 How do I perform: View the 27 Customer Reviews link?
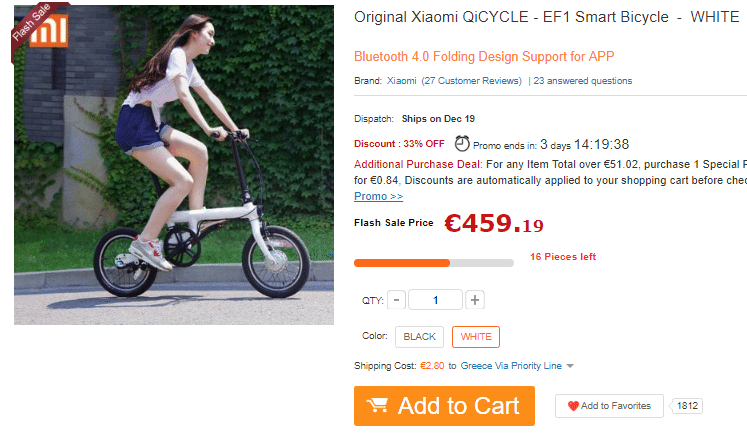click(472, 81)
